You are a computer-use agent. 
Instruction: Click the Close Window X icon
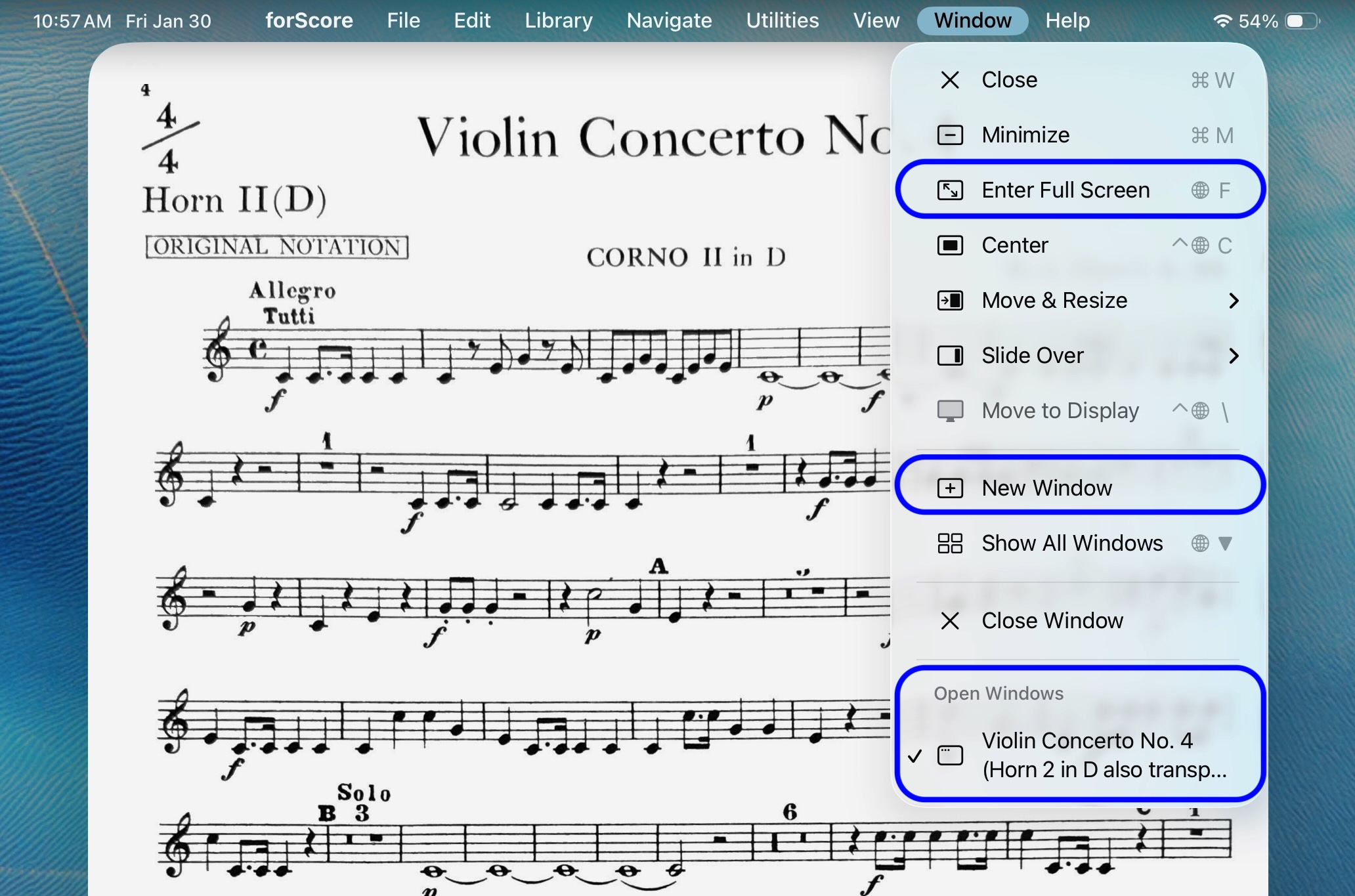tap(949, 621)
